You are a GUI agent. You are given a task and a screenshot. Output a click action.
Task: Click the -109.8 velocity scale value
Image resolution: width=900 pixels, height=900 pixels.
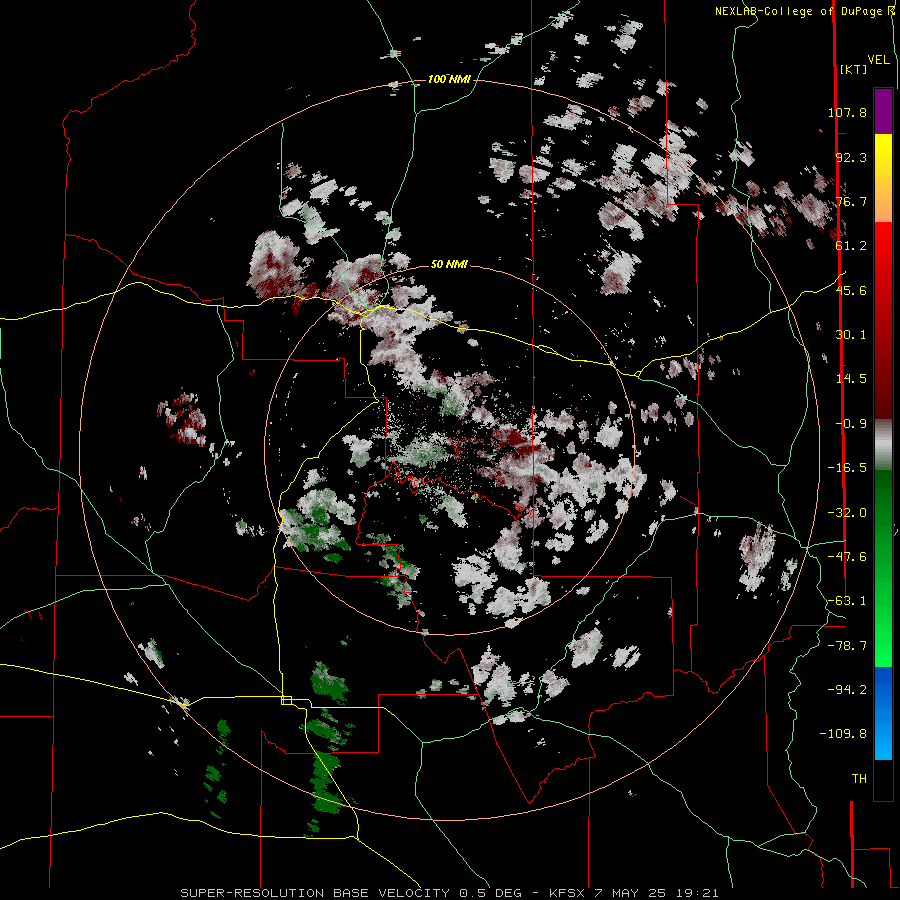click(843, 734)
